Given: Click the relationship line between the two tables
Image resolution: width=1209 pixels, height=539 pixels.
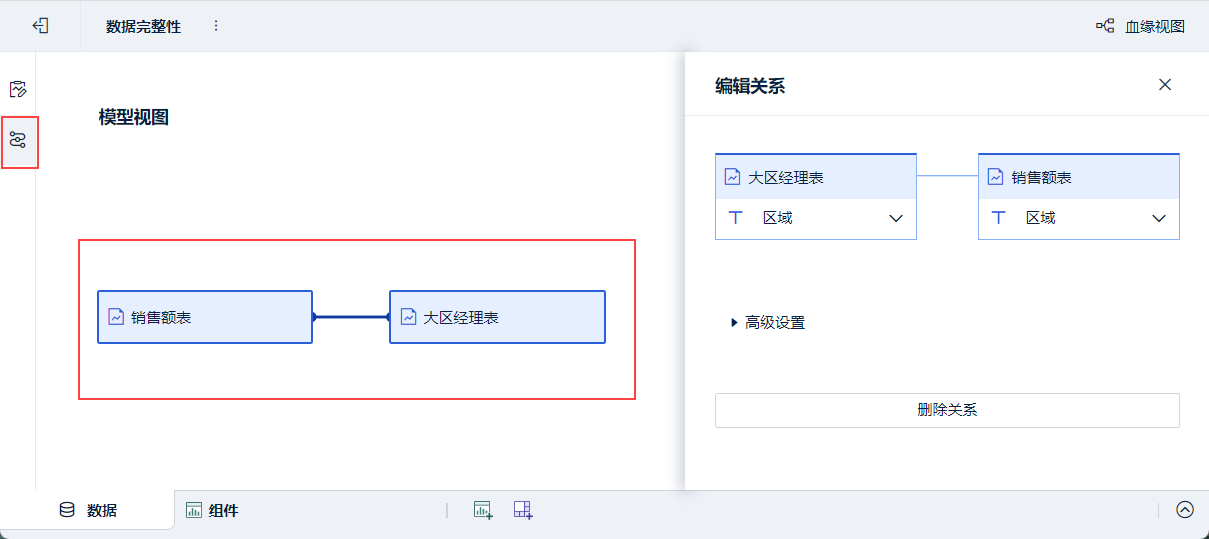Looking at the screenshot, I should (x=351, y=317).
